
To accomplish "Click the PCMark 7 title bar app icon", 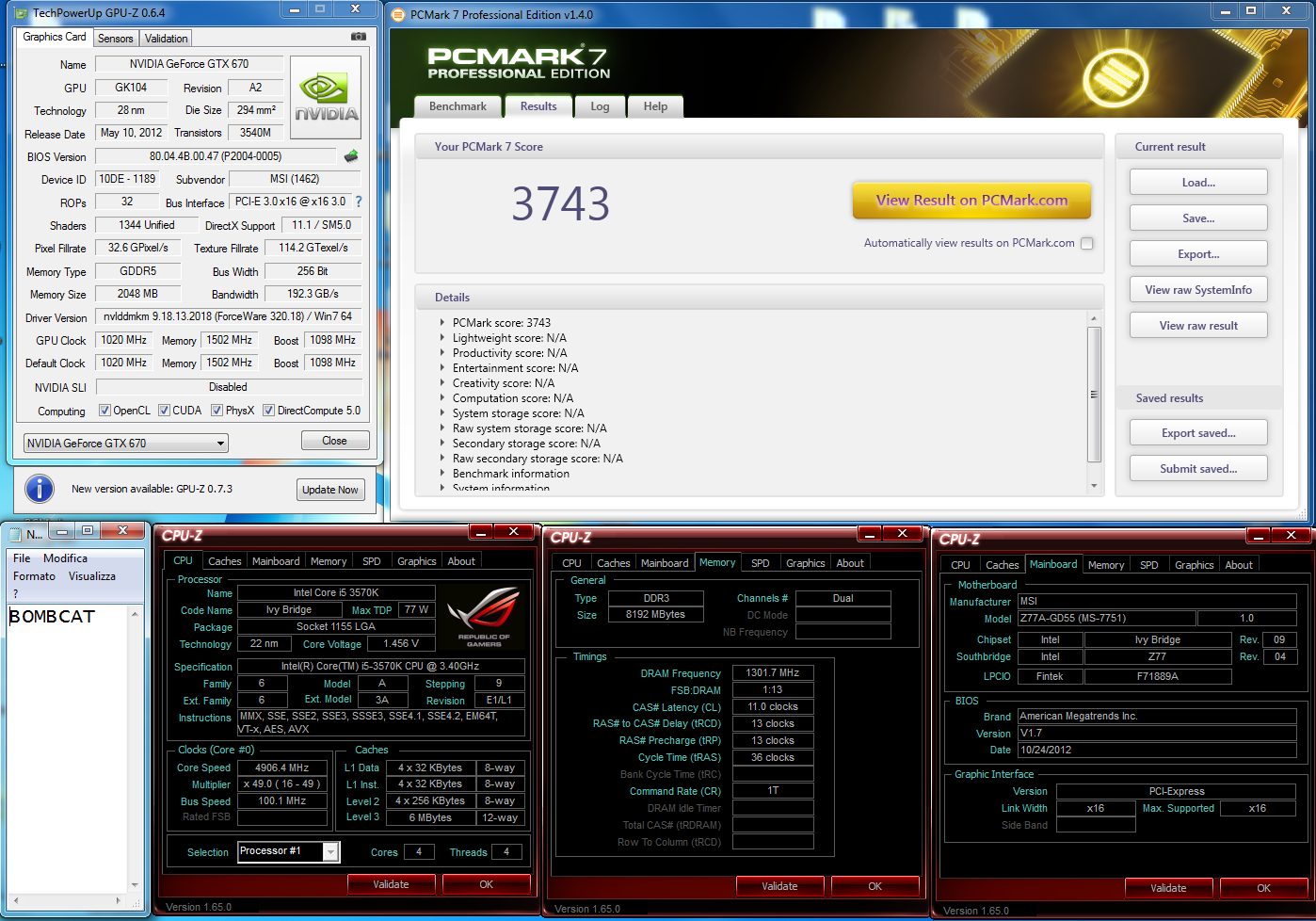I will (398, 14).
